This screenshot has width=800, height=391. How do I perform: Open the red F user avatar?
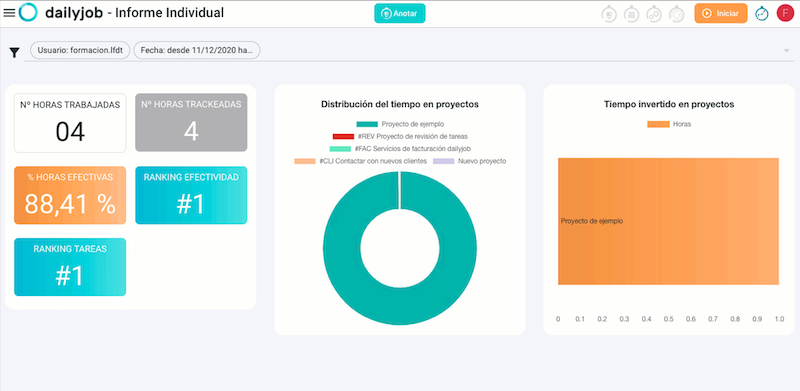pos(785,13)
